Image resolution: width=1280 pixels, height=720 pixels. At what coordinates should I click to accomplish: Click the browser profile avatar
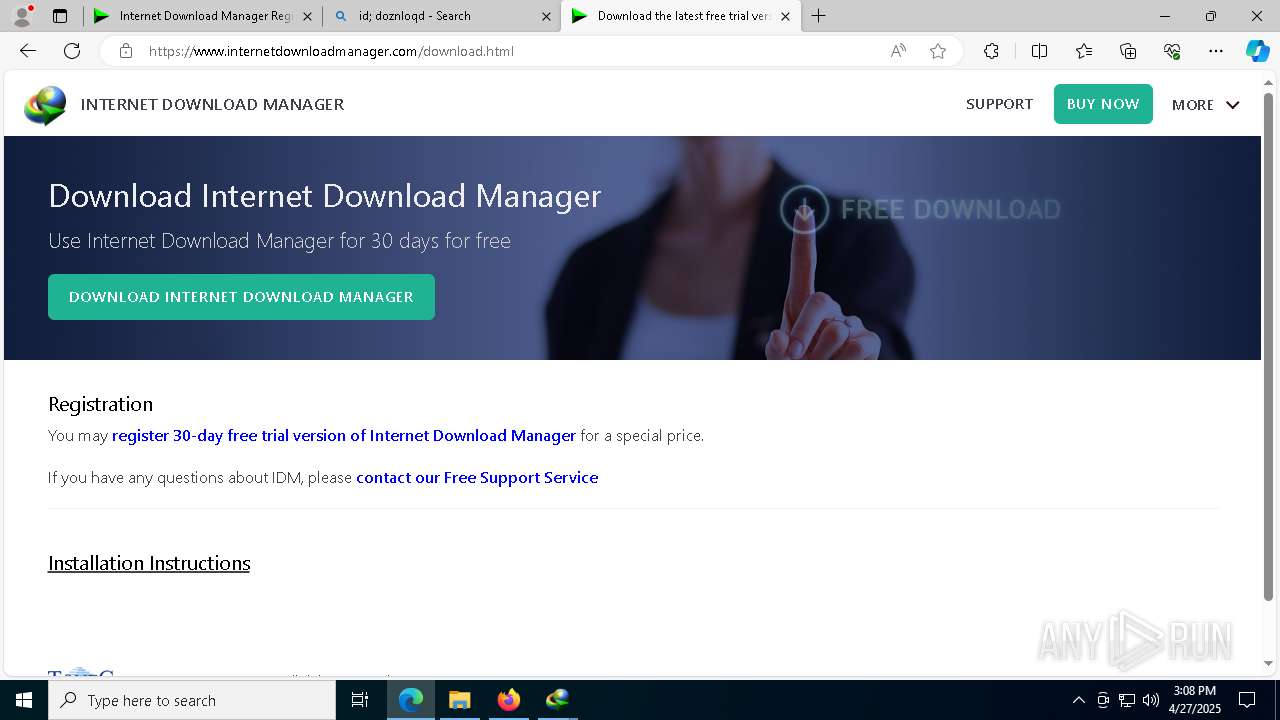pyautogui.click(x=22, y=16)
